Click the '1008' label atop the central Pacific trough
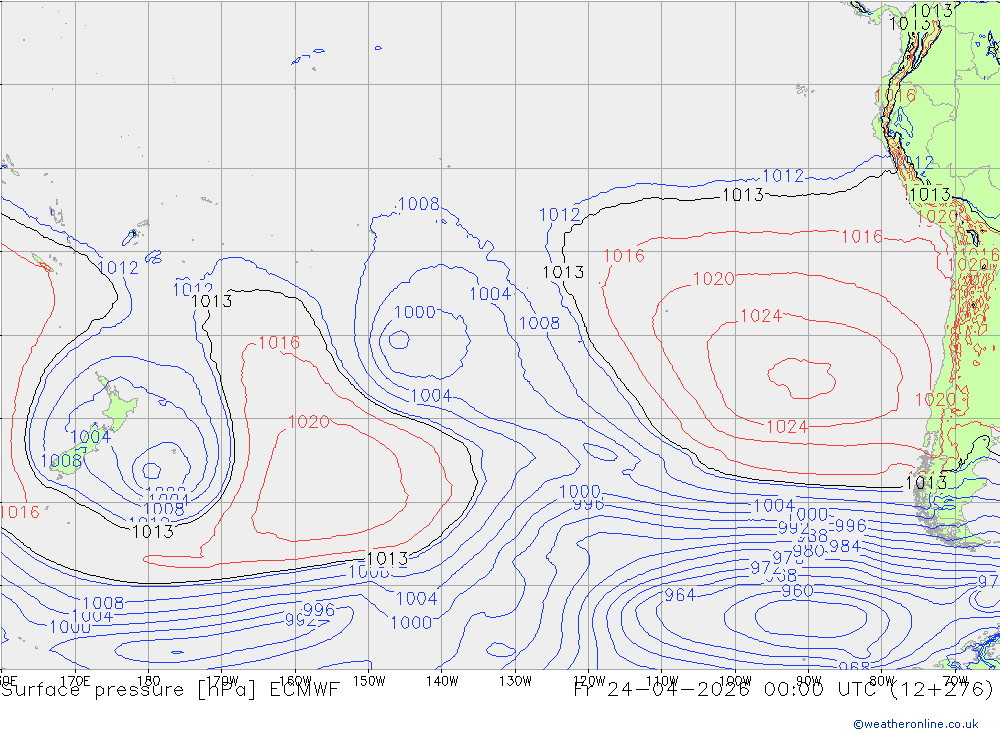 (418, 204)
